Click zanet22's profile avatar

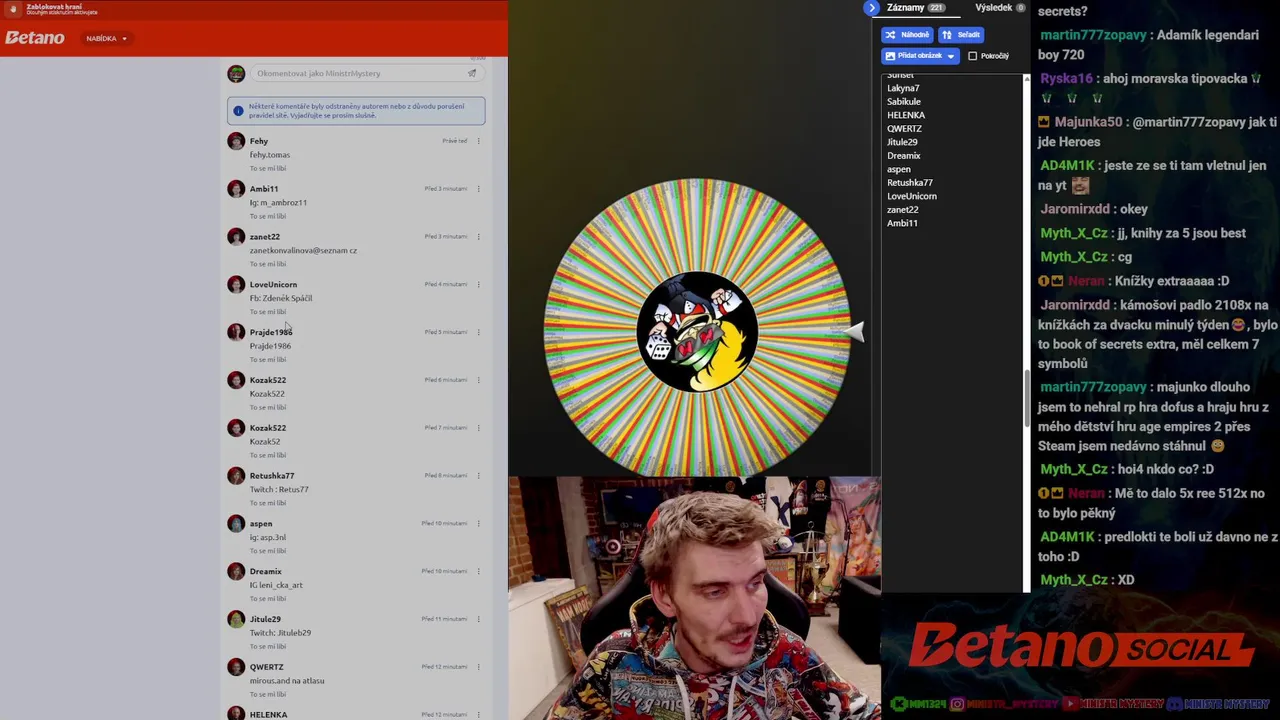coord(236,237)
